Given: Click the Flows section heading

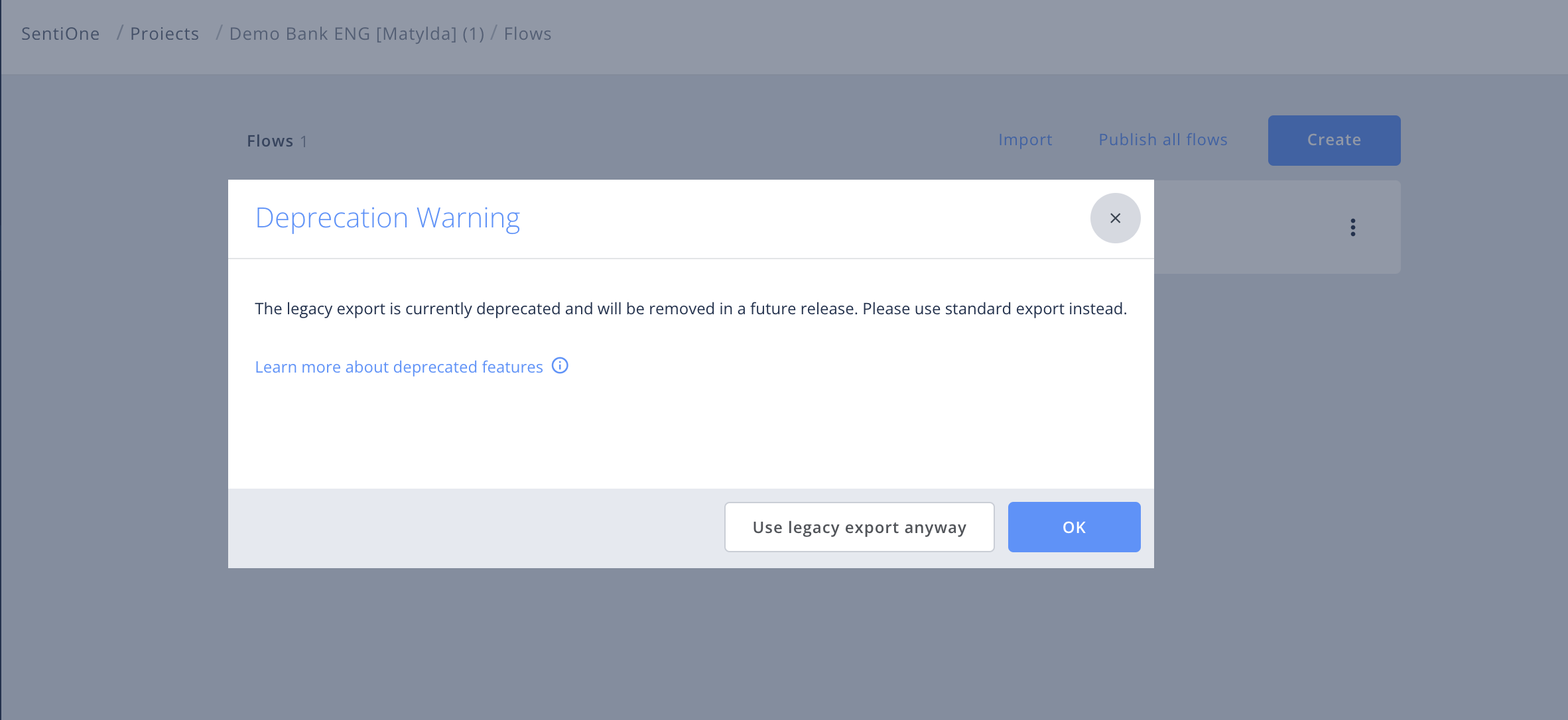Looking at the screenshot, I should click(x=269, y=141).
